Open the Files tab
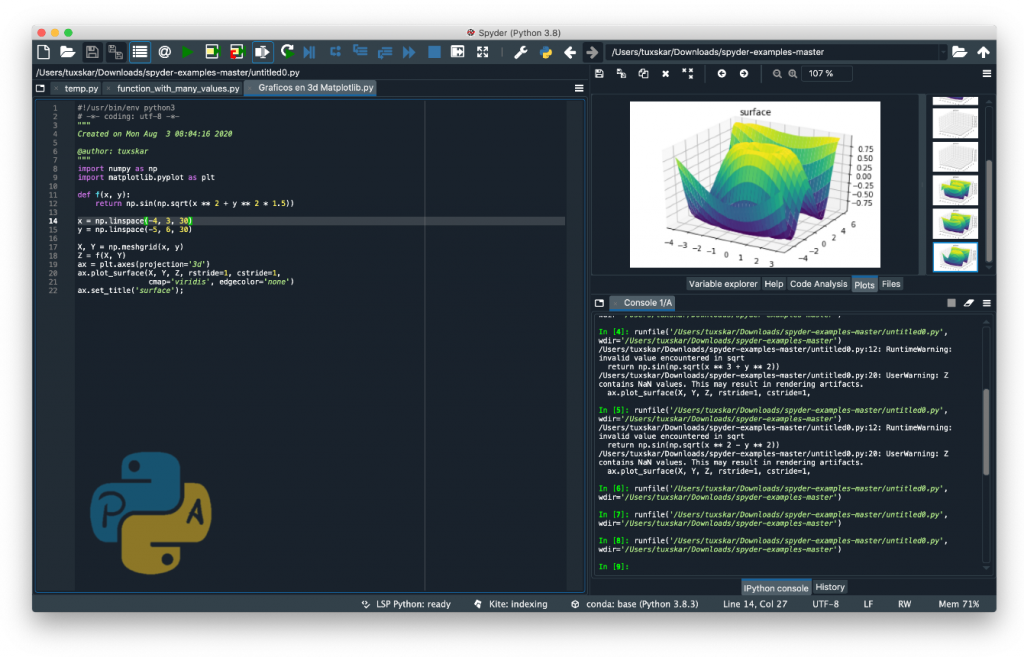The height and width of the screenshot is (657, 1024). coord(891,284)
